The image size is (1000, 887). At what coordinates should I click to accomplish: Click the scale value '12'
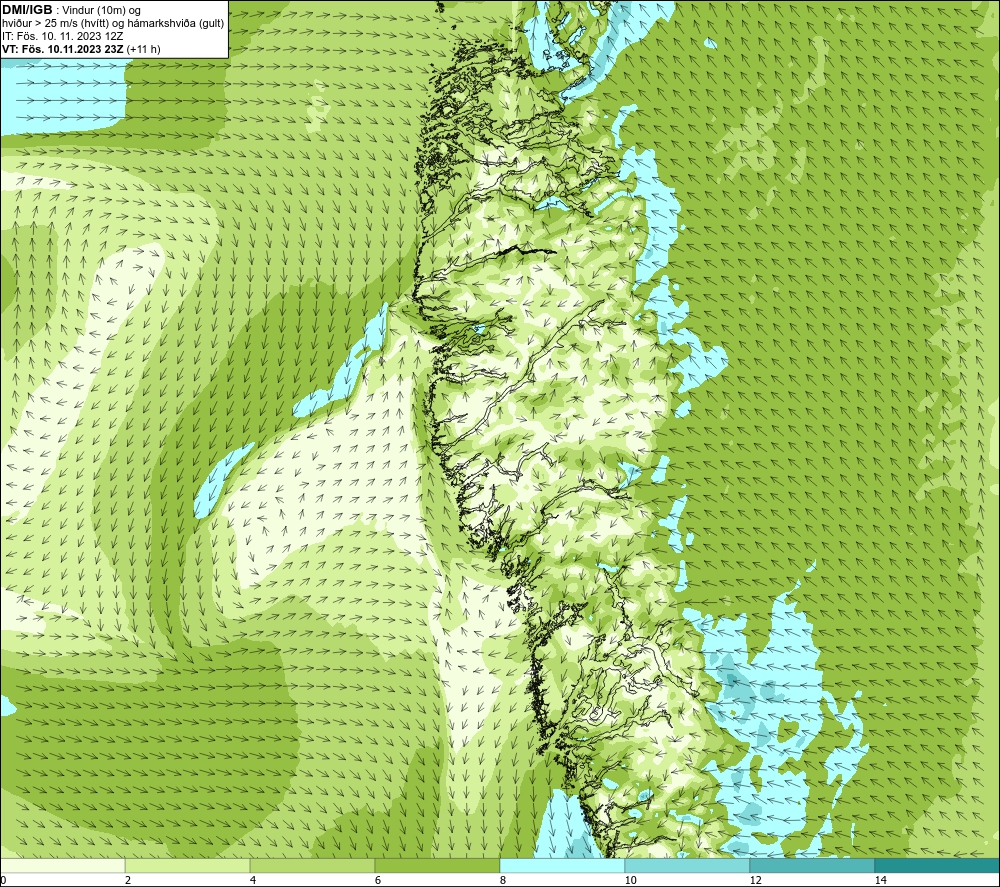(x=755, y=880)
